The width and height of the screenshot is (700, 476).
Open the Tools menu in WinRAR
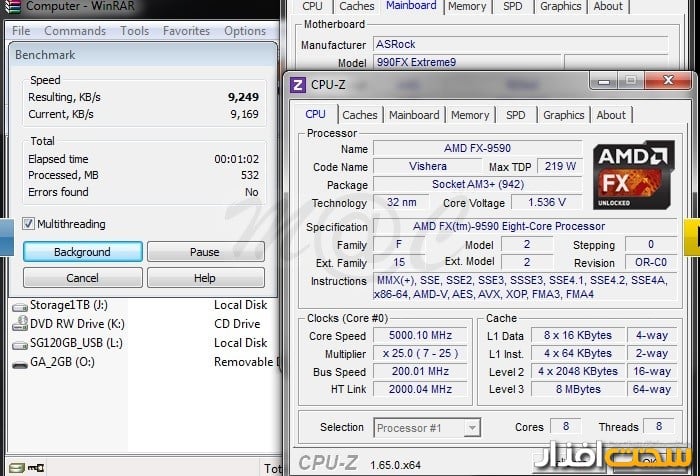(x=134, y=31)
